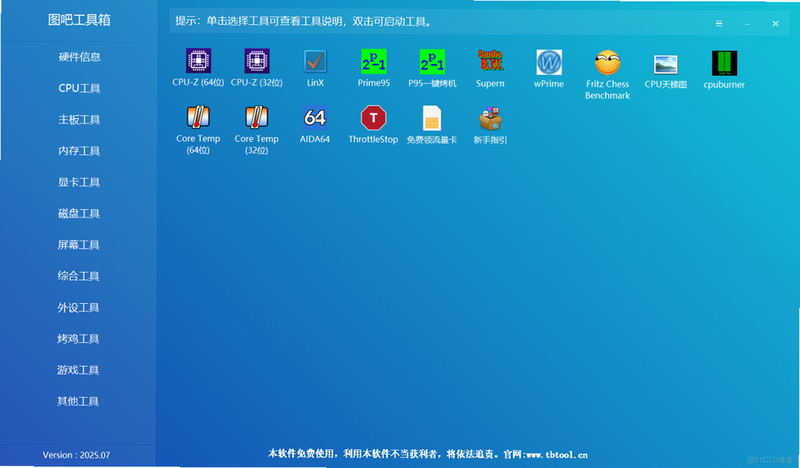Click the 图吧工具箱 title text
This screenshot has width=800, height=468.
click(x=79, y=20)
